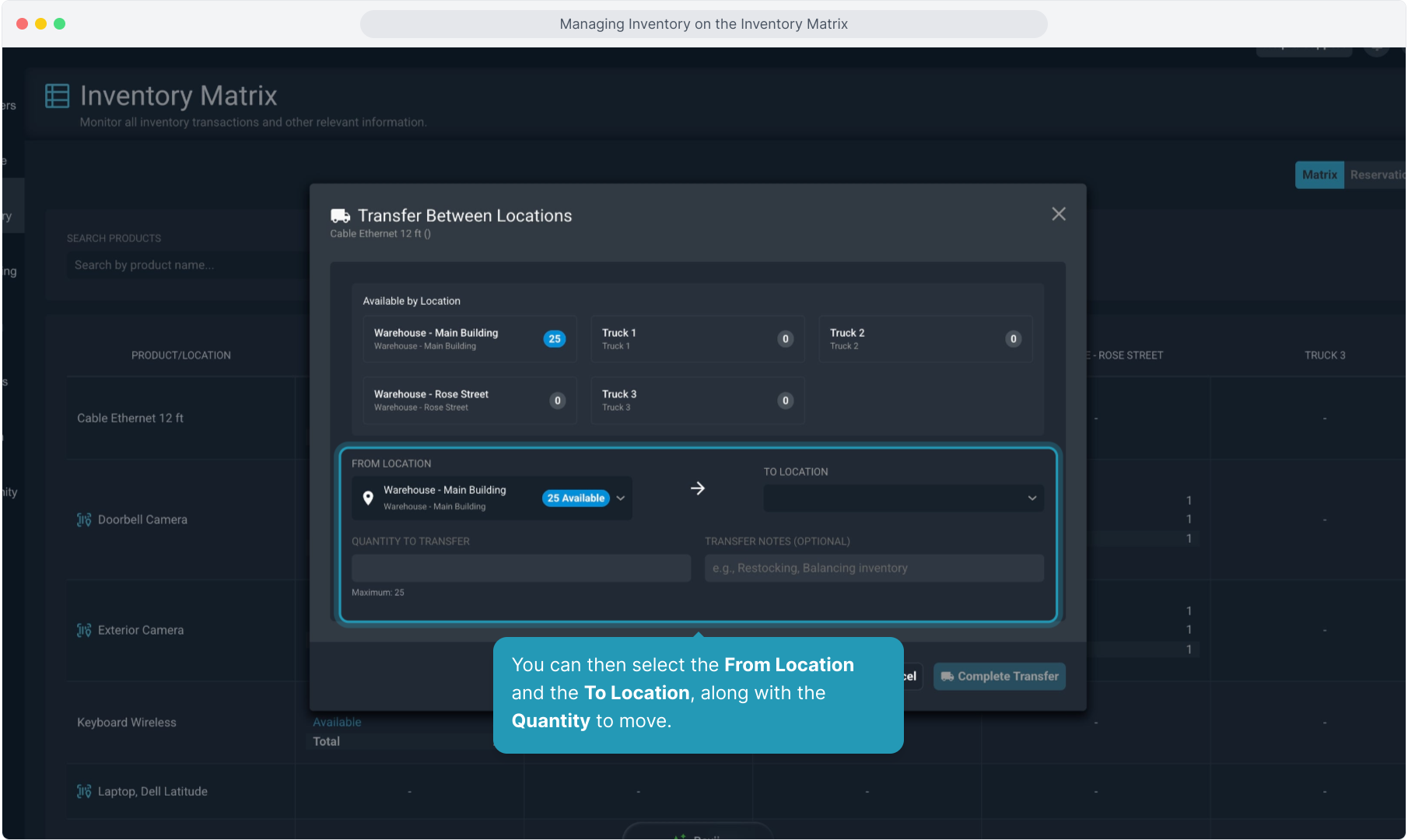
Task: Click the To Location dropdown chevron
Action: click(1031, 498)
